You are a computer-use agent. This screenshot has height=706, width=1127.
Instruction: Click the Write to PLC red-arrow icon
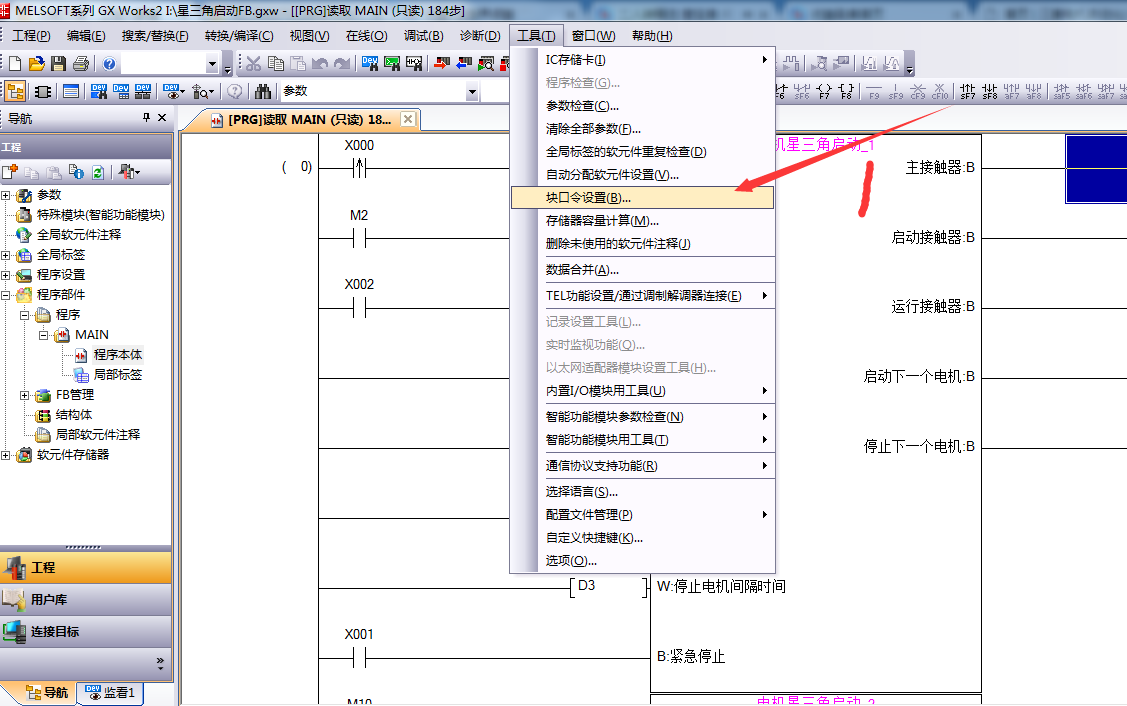tap(442, 64)
